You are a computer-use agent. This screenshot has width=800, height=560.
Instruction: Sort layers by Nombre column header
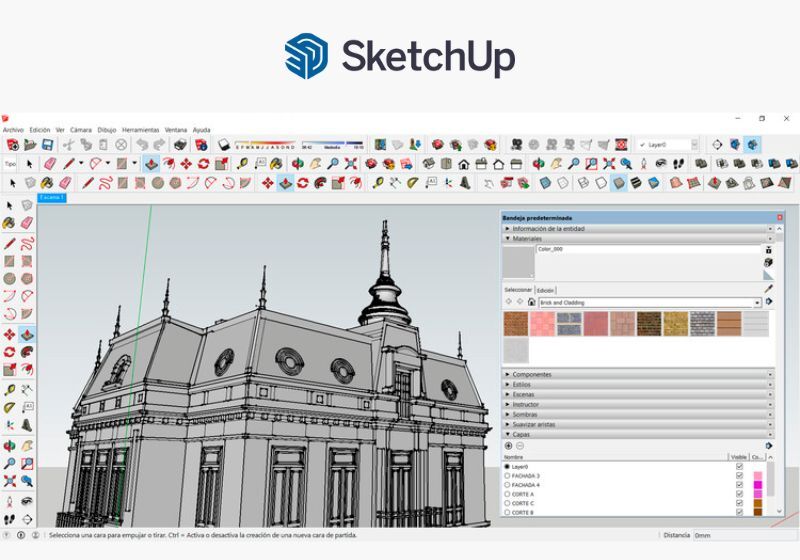coord(513,457)
